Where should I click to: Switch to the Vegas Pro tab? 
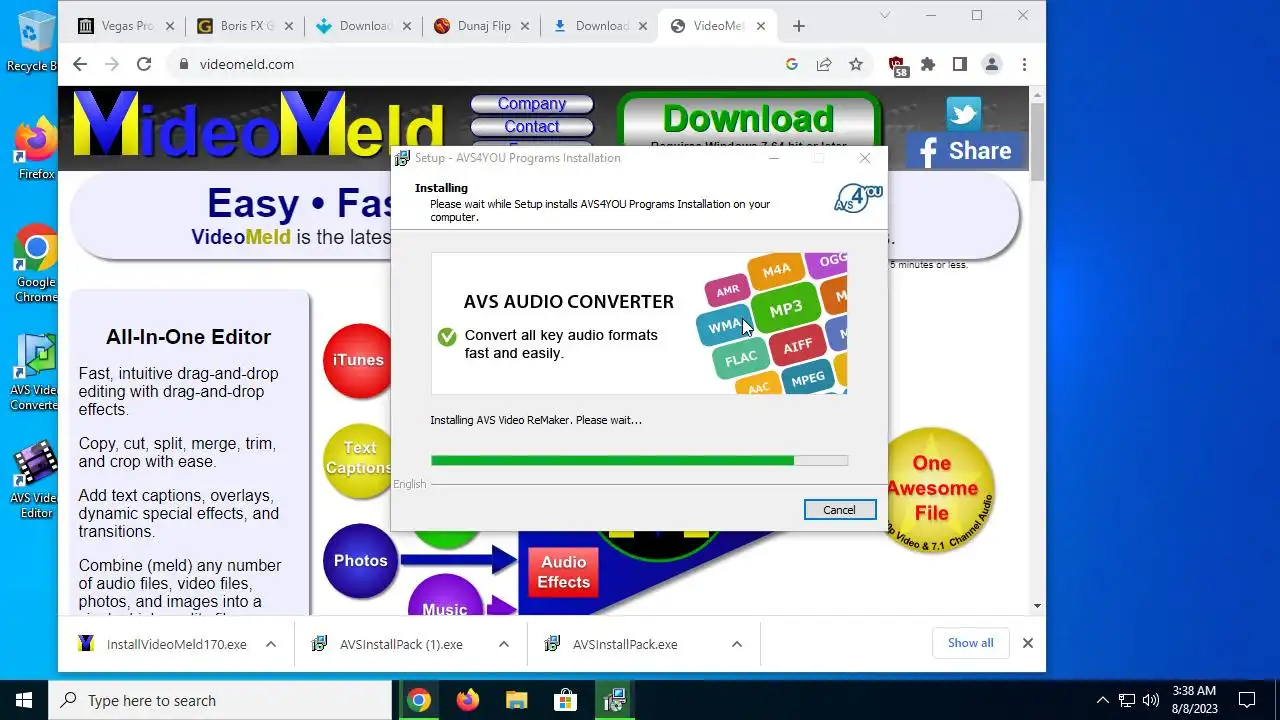(x=127, y=26)
